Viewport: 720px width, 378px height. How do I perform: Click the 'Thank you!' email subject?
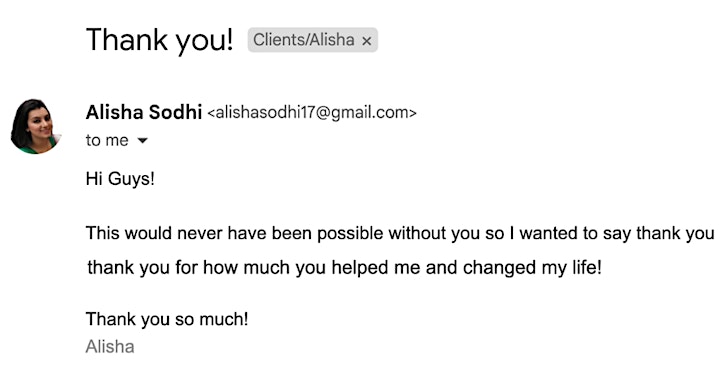click(160, 39)
